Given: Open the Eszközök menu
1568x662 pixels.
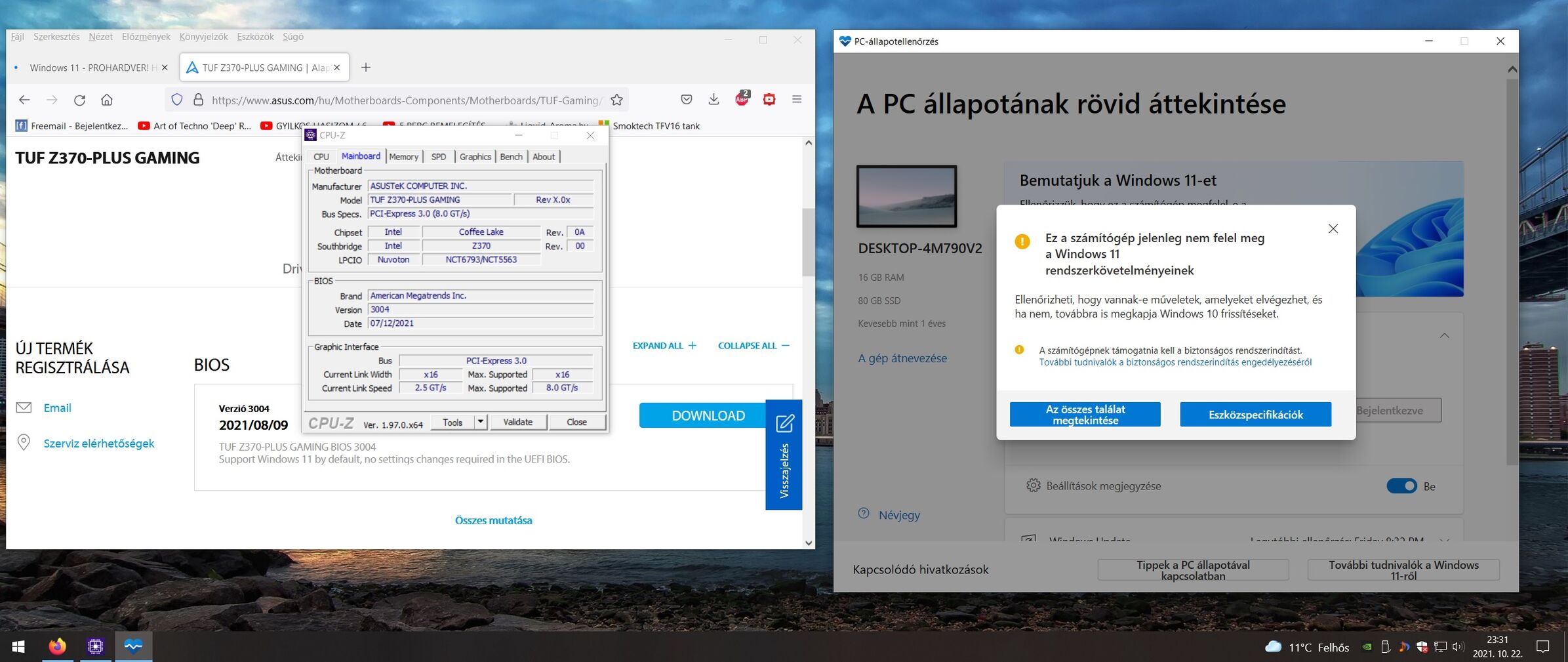Looking at the screenshot, I should (x=255, y=37).
